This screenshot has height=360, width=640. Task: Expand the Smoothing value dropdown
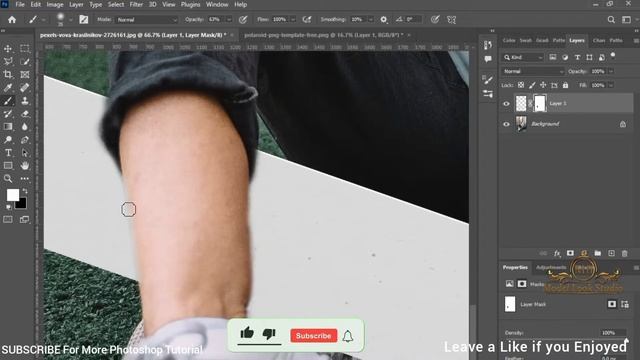click(371, 20)
